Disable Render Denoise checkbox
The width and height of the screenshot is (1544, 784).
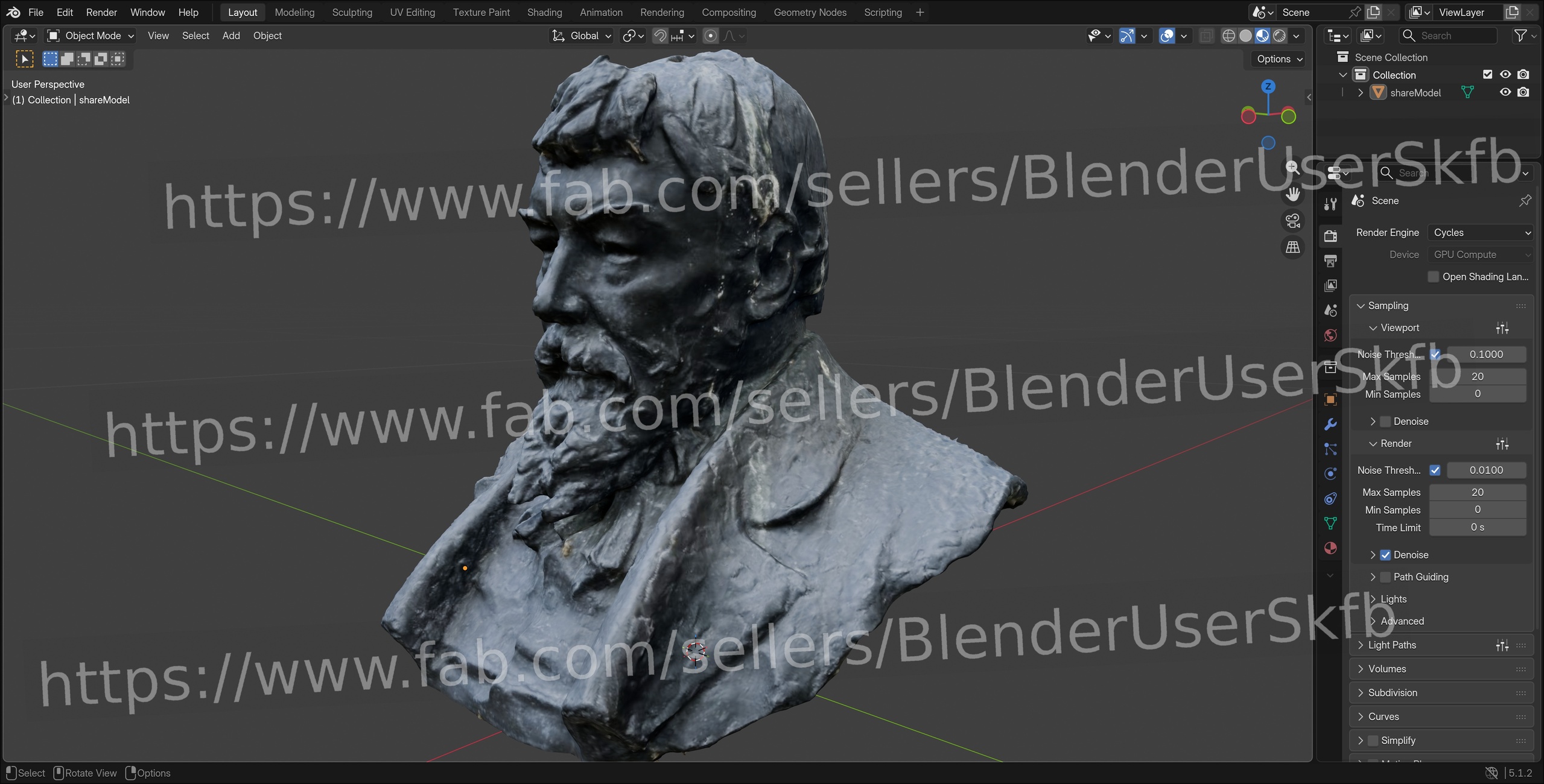pyautogui.click(x=1385, y=554)
